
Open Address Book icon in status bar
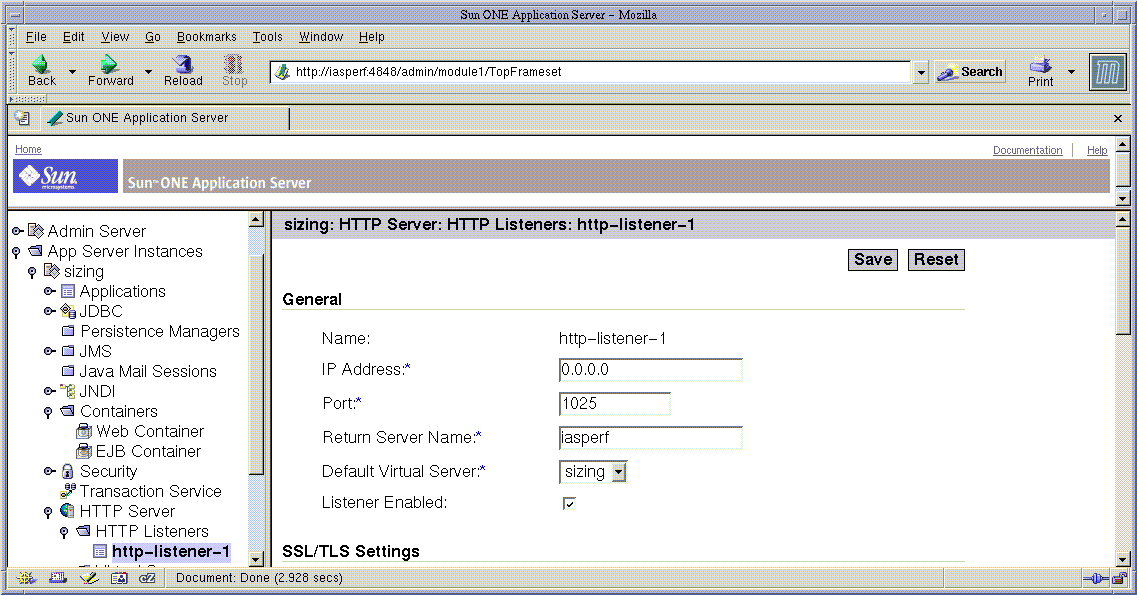[x=119, y=578]
